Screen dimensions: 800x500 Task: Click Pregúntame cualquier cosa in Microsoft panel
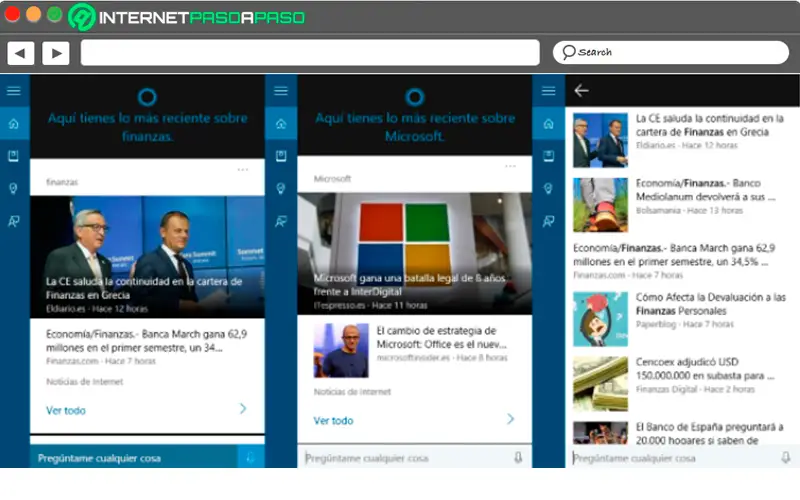pos(366,458)
